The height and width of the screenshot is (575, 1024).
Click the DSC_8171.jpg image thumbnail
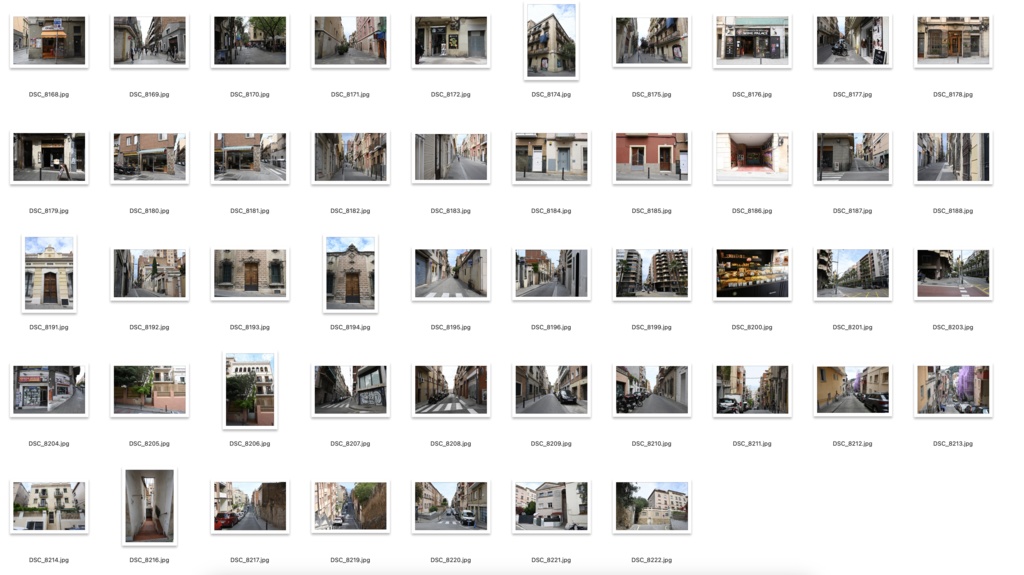(x=351, y=41)
